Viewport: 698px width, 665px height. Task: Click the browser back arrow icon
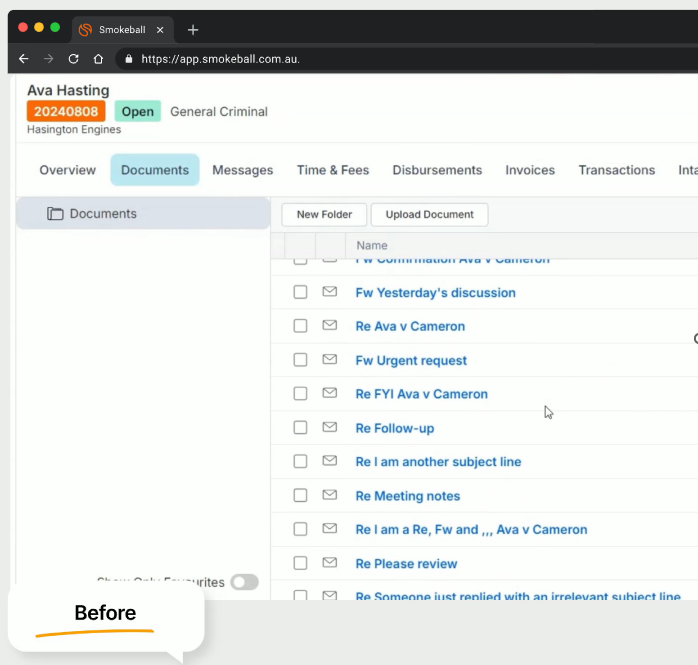tap(24, 59)
